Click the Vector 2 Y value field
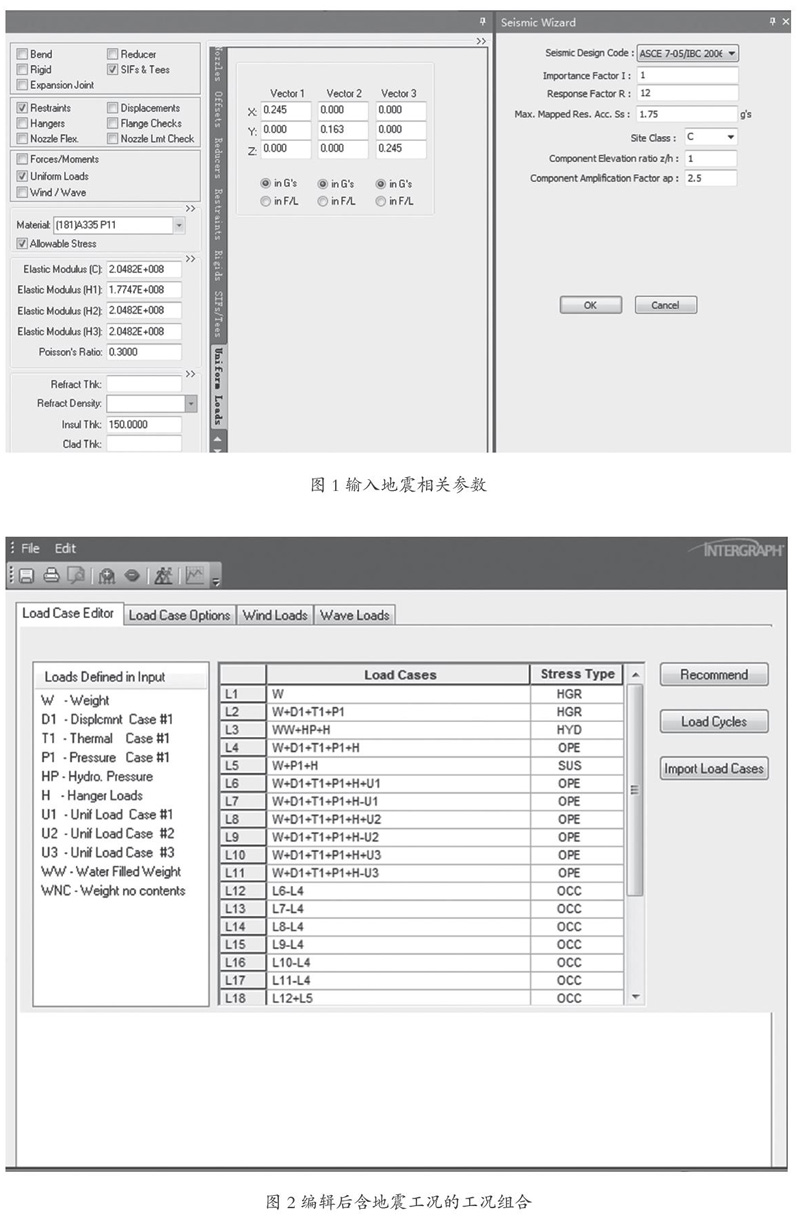Viewport: 800px width, 1217px height. 344,130
